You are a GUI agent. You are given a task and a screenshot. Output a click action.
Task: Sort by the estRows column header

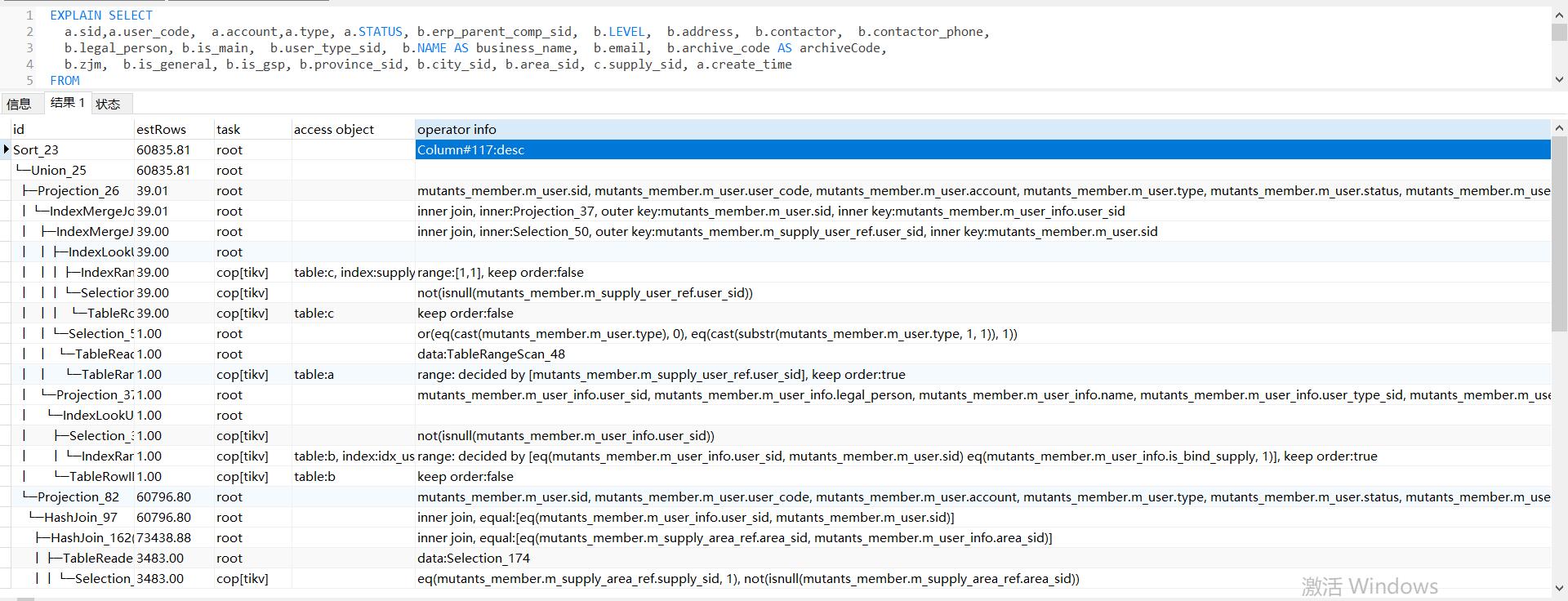pos(161,129)
